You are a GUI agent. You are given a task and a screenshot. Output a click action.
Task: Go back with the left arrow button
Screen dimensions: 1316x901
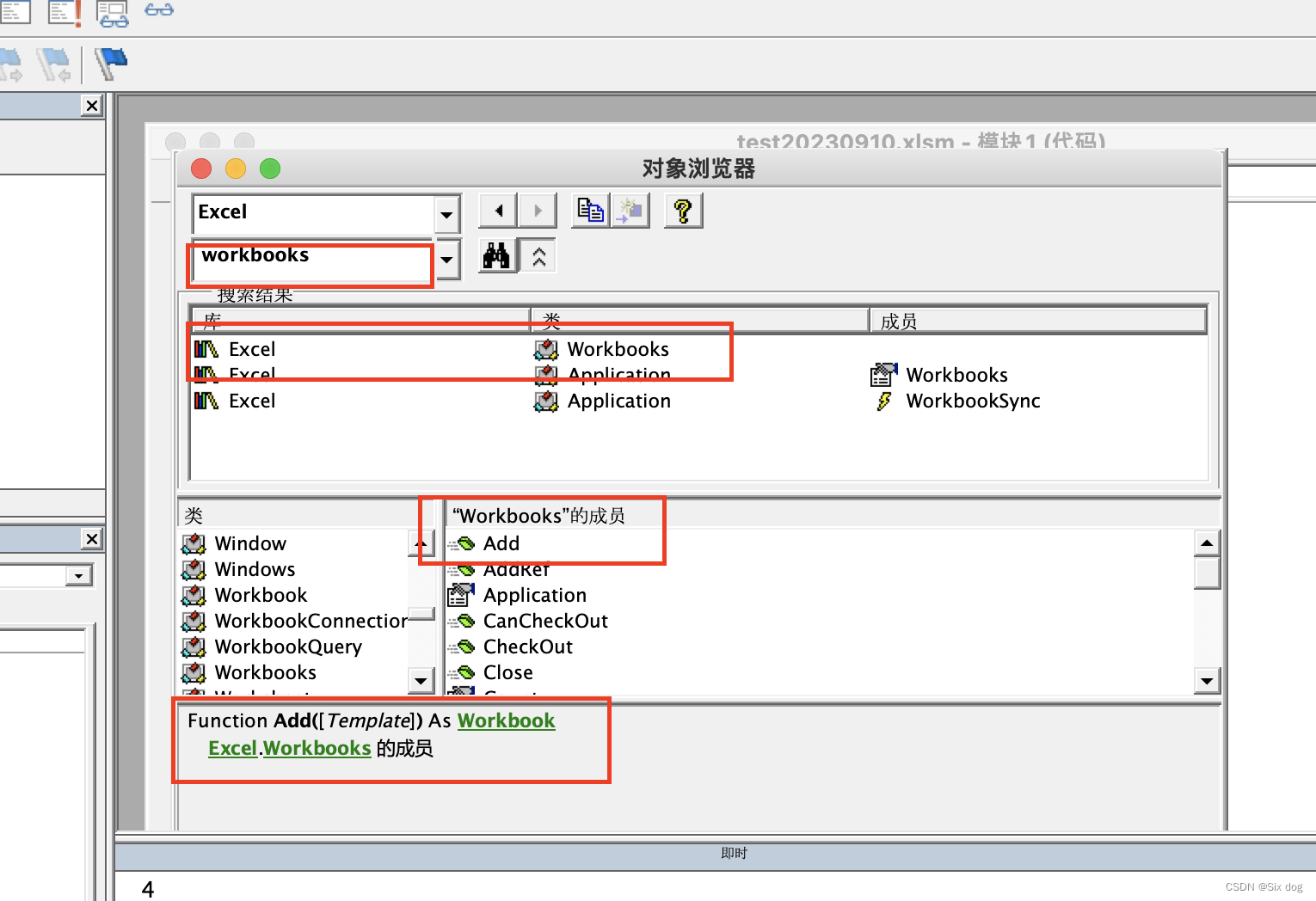point(498,211)
